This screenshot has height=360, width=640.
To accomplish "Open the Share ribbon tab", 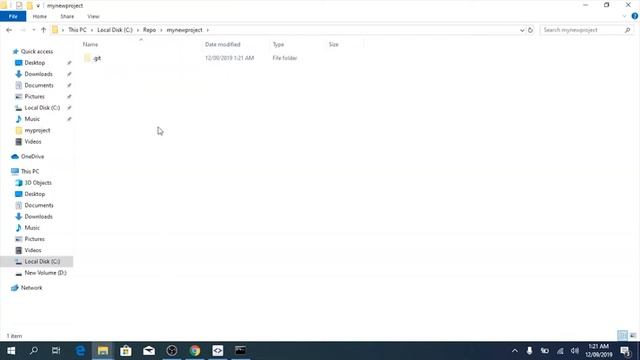I will (x=67, y=16).
